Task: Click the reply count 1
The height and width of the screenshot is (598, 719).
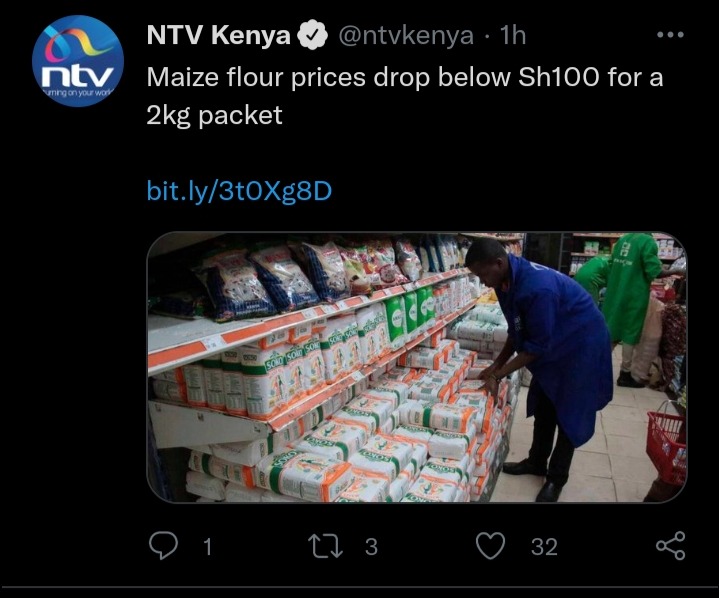Action: pos(208,547)
